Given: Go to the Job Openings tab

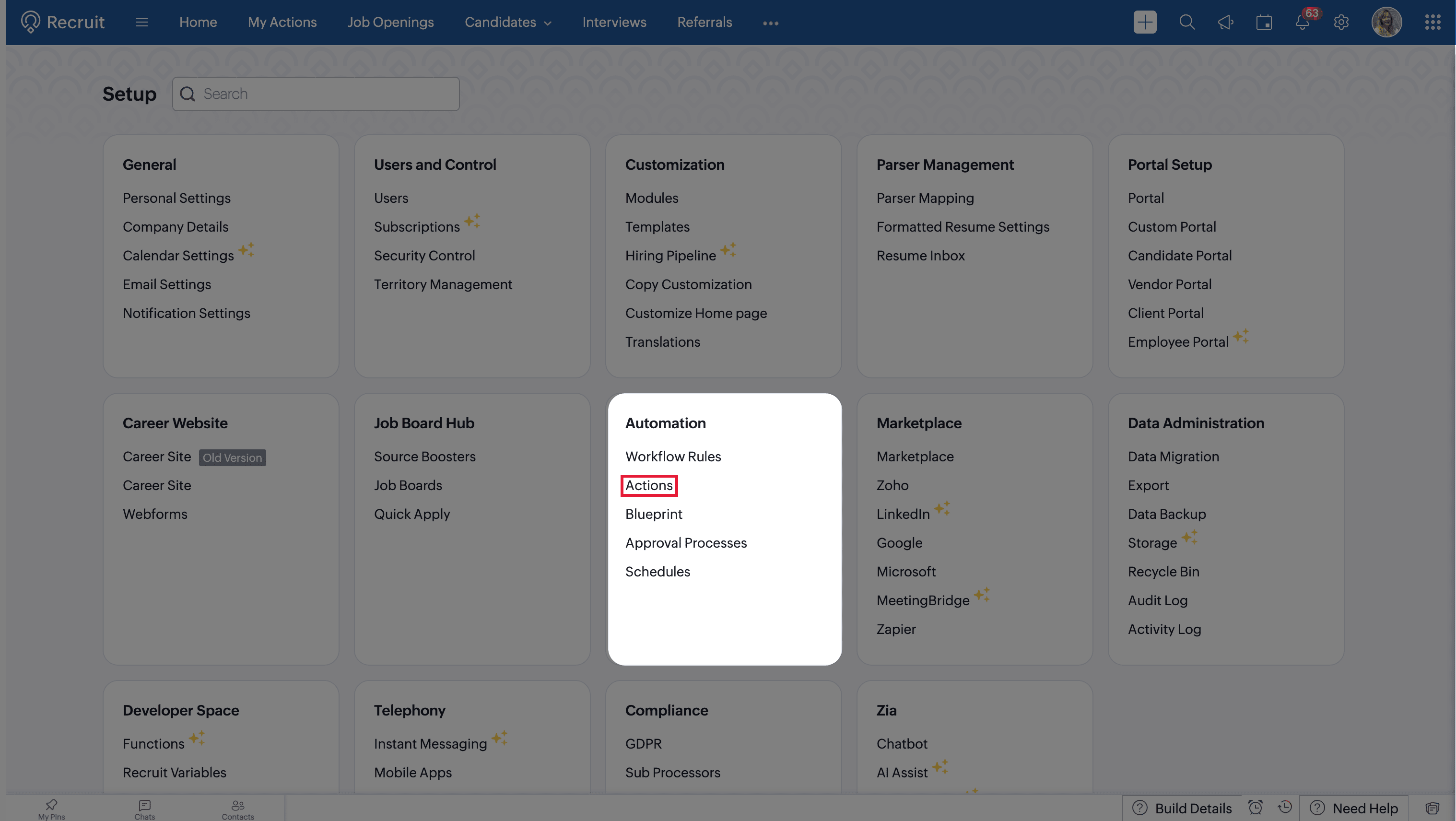Looking at the screenshot, I should [390, 22].
